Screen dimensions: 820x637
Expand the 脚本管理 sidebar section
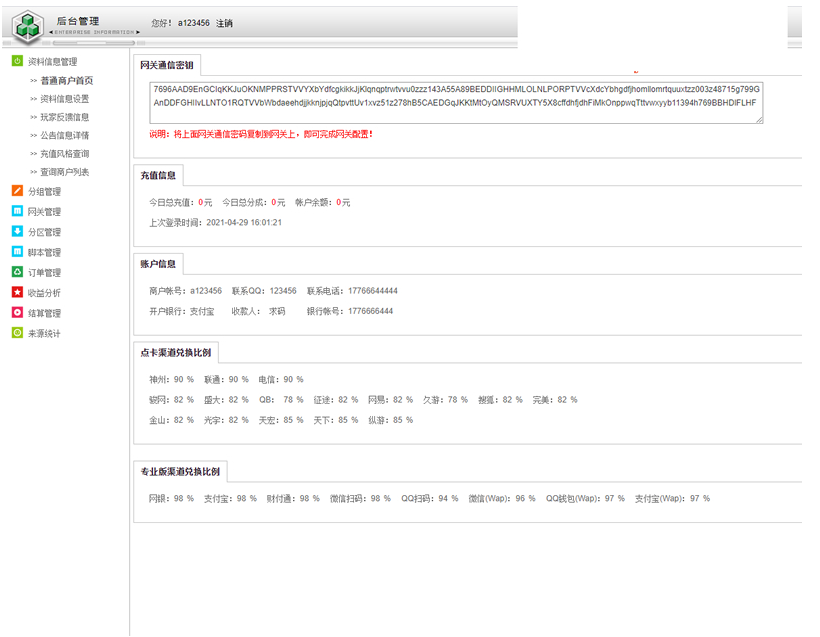(44, 252)
